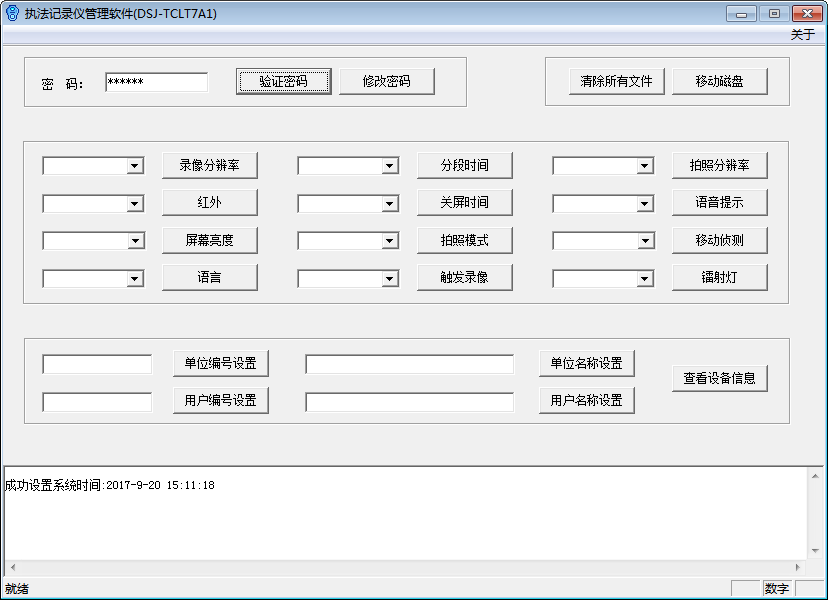Click the 触发录像 button
828x600 pixels.
464,278
